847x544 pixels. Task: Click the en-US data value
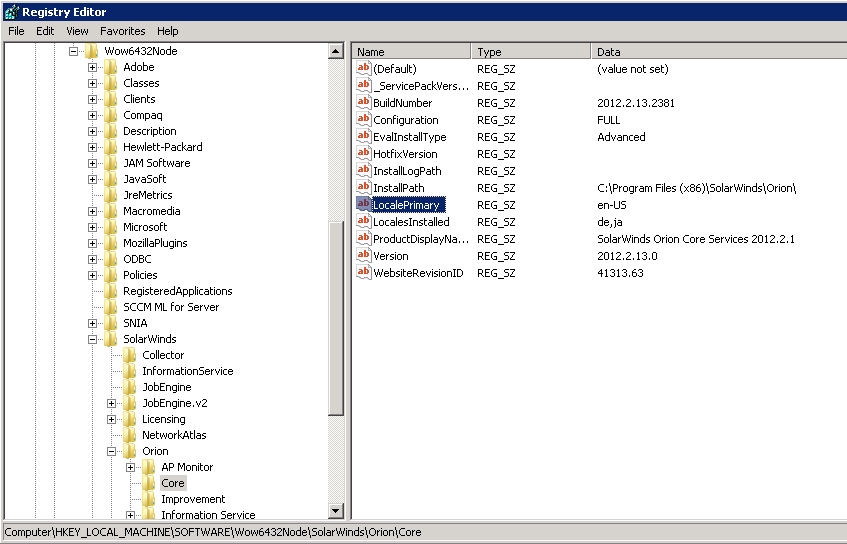pos(611,205)
